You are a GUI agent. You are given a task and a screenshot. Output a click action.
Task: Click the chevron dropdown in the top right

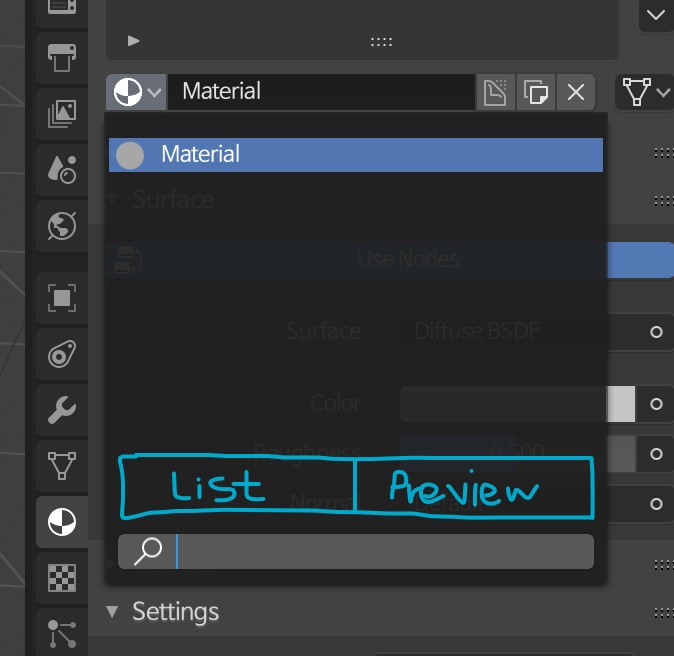tap(656, 15)
